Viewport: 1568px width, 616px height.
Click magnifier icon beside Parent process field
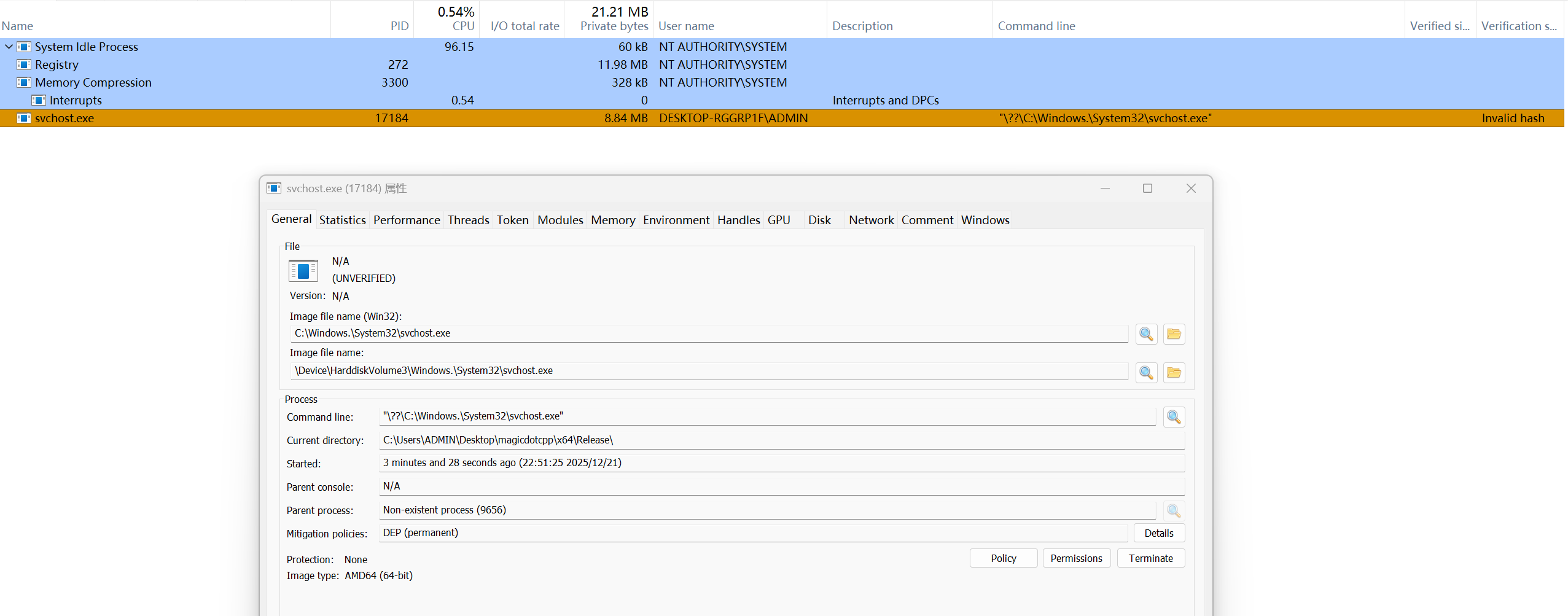1174,510
